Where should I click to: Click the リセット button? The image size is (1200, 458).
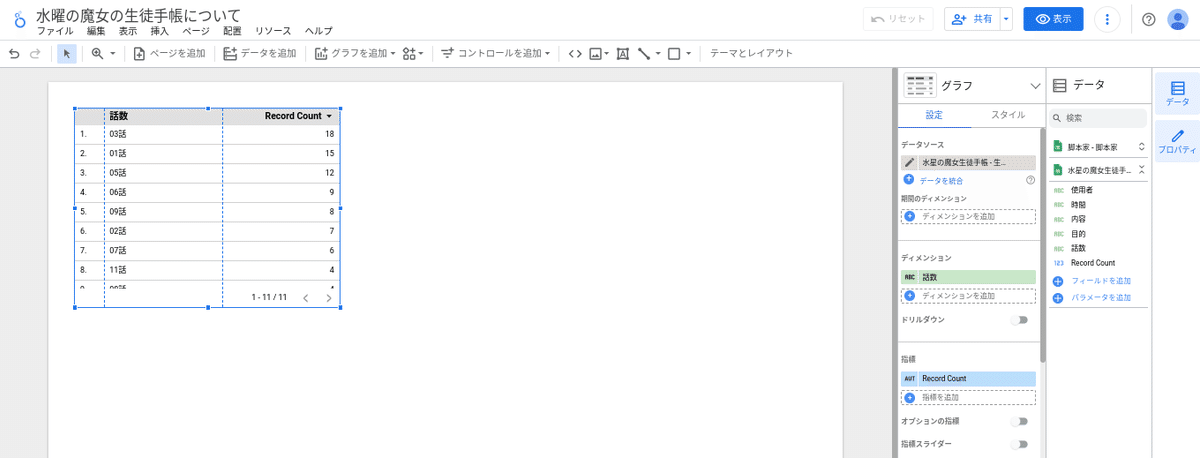click(899, 19)
